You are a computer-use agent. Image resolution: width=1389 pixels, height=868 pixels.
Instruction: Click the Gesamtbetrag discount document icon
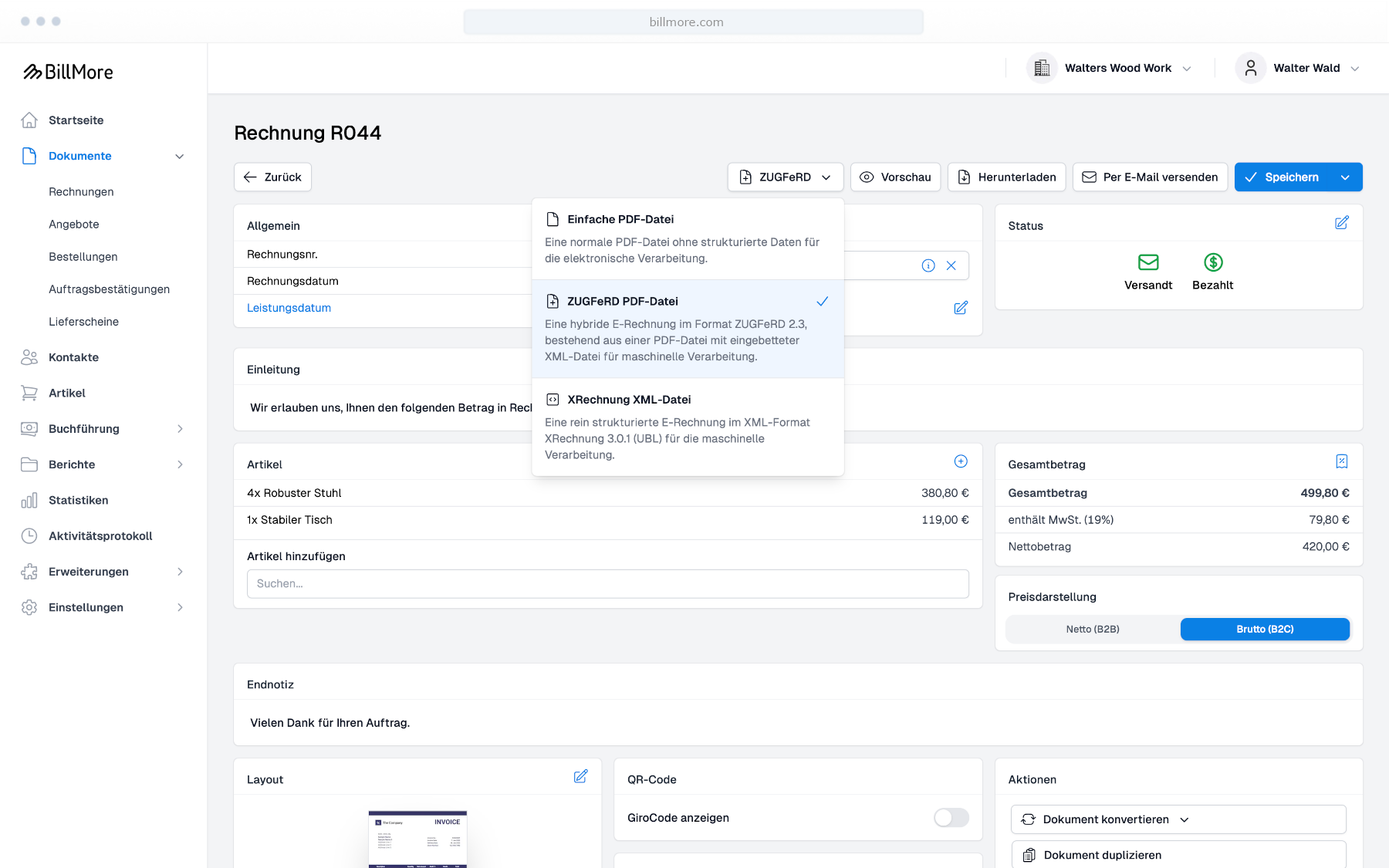(x=1342, y=461)
